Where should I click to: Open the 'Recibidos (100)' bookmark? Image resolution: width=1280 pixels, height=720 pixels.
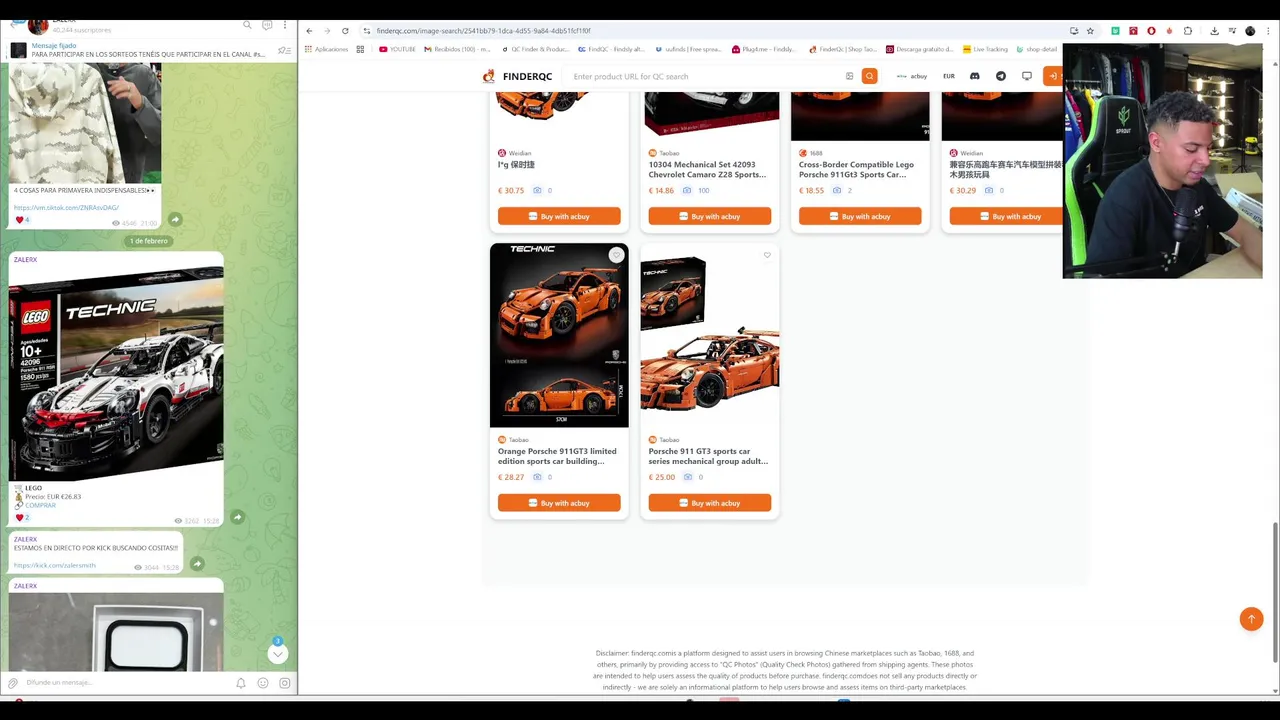tap(456, 49)
